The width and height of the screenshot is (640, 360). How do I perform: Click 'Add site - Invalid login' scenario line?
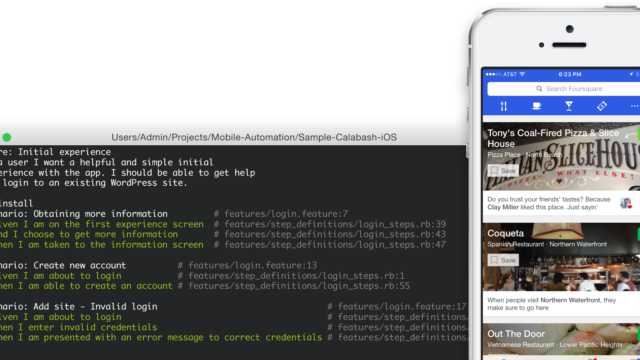(78, 307)
